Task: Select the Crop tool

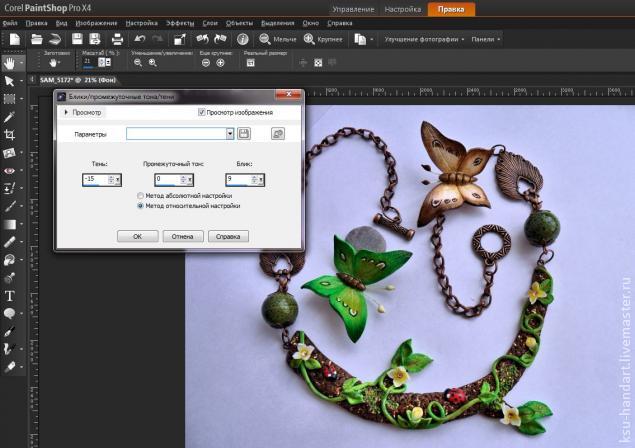Action: pos(9,134)
